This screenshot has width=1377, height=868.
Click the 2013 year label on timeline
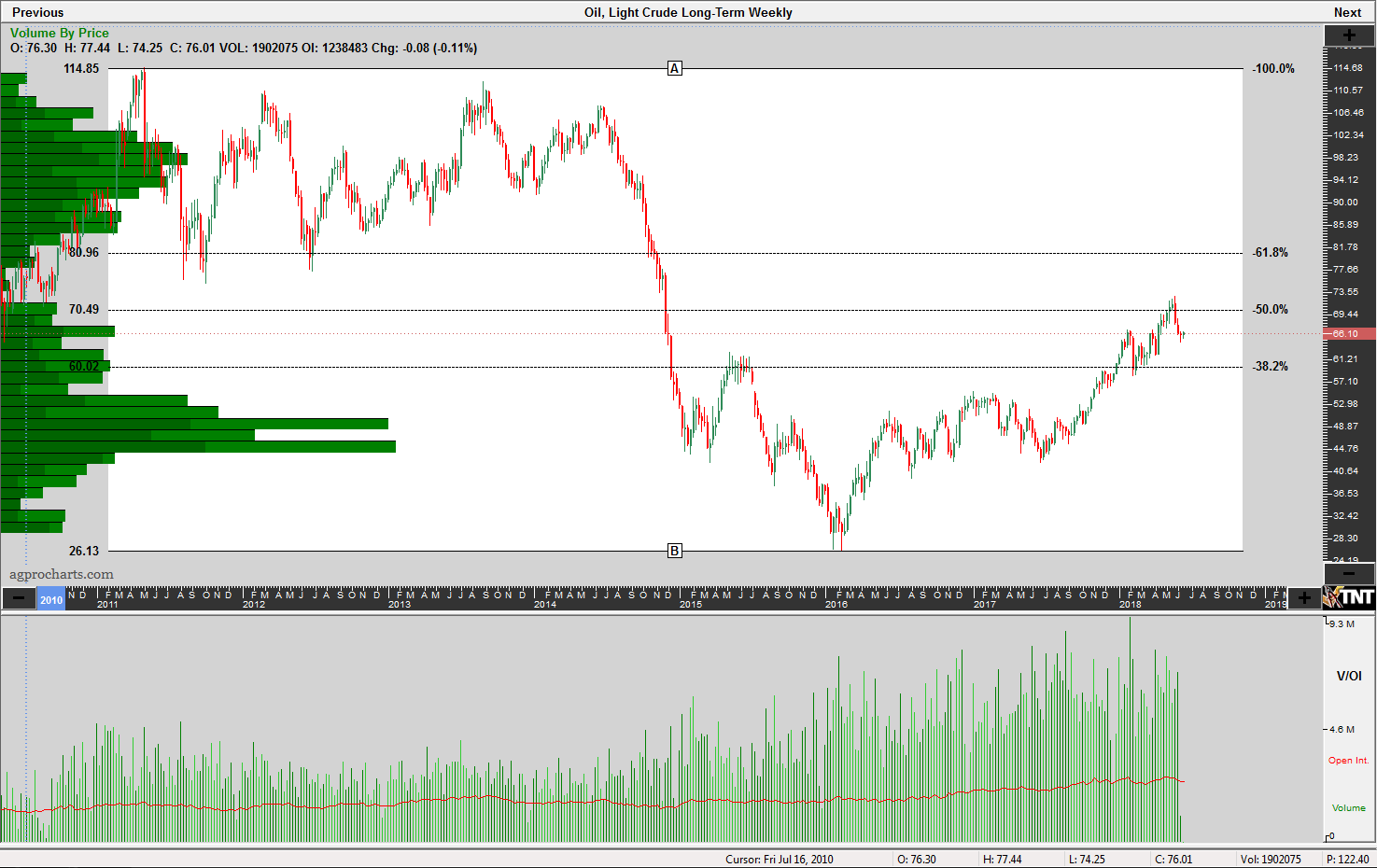click(x=400, y=604)
